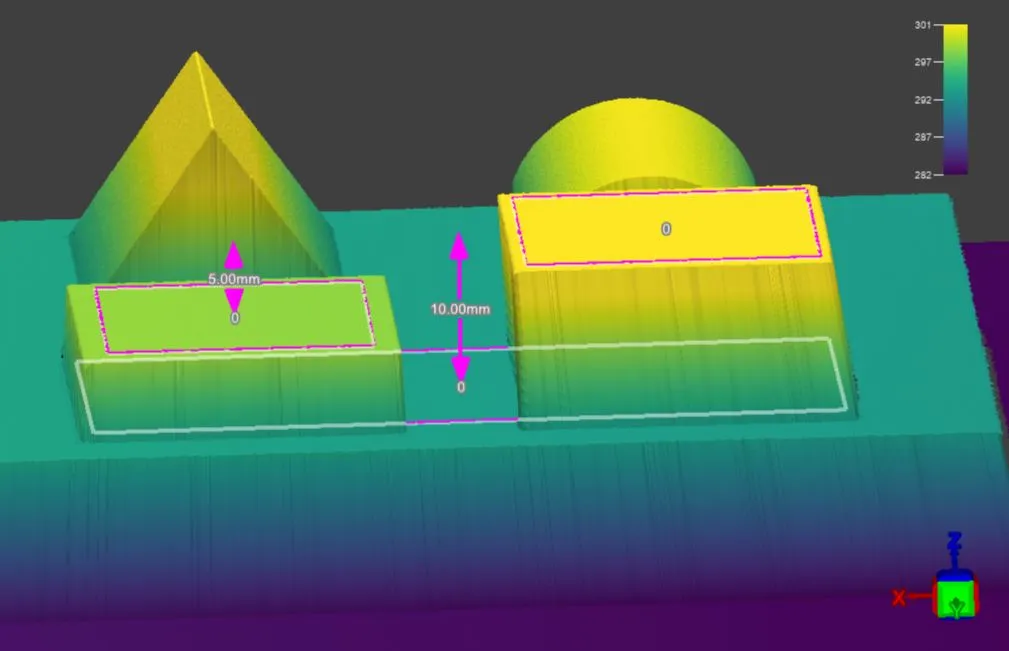The image size is (1009, 651).
Task: Click the 297 tick on color legend
Action: tap(922, 62)
